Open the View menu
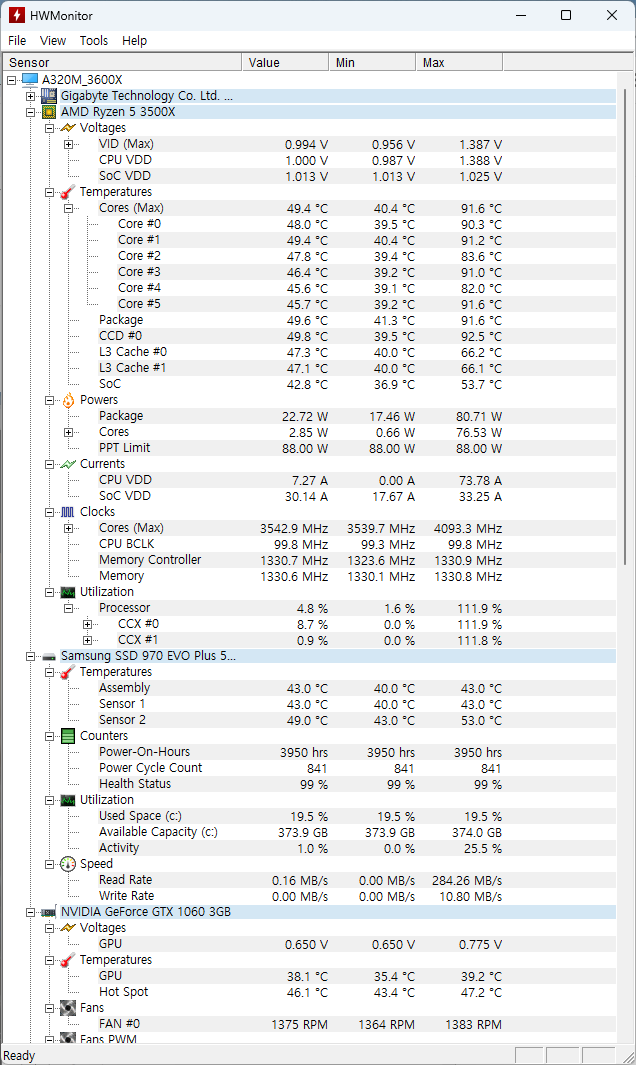 [53, 41]
